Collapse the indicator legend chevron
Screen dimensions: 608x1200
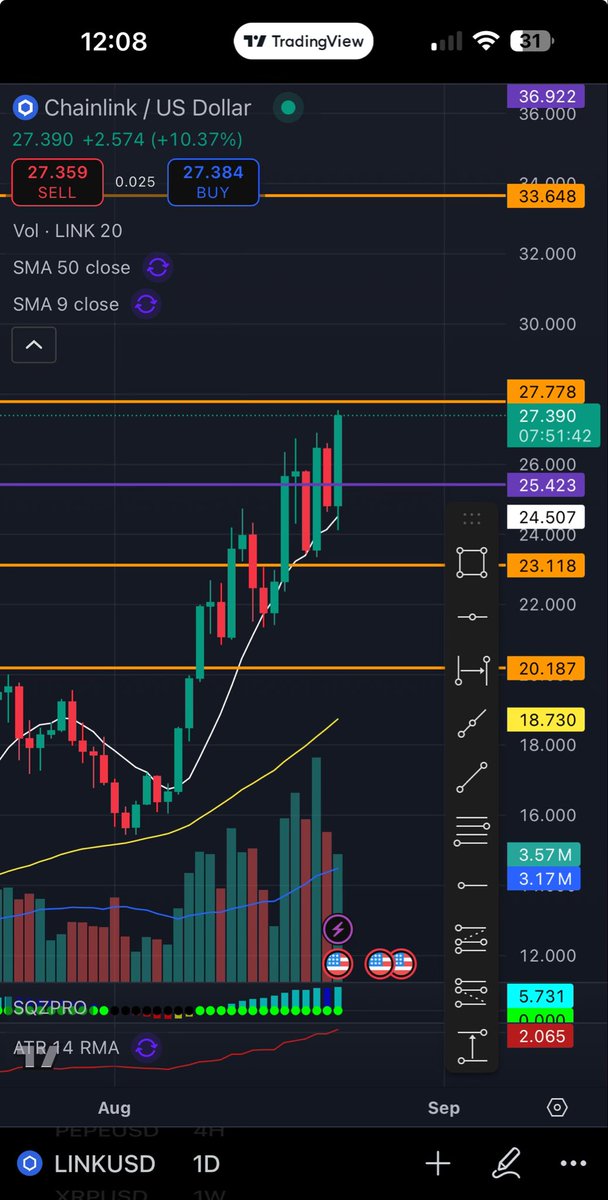coord(34,345)
